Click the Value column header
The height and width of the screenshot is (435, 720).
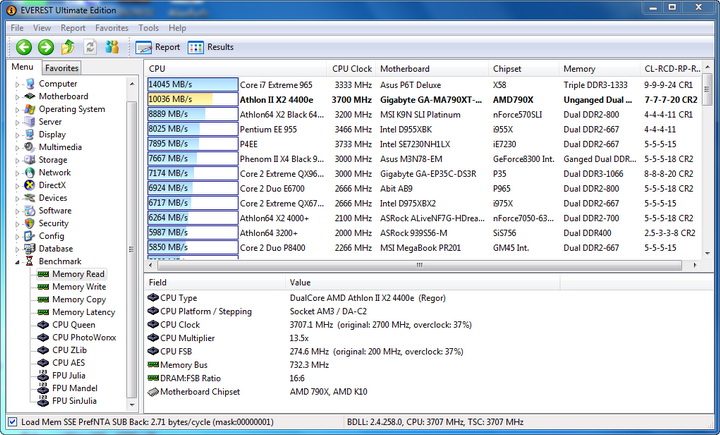[x=422, y=282]
